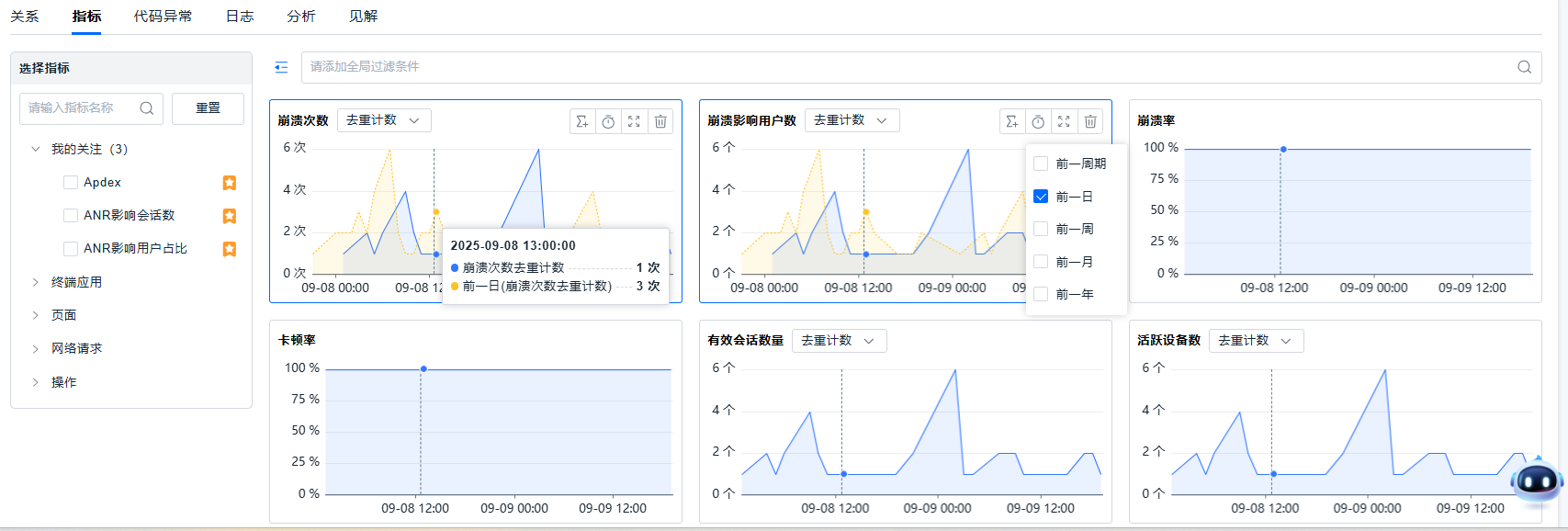Open the robot assistant icon
Viewport: 1568px width, 531px height.
(1536, 480)
